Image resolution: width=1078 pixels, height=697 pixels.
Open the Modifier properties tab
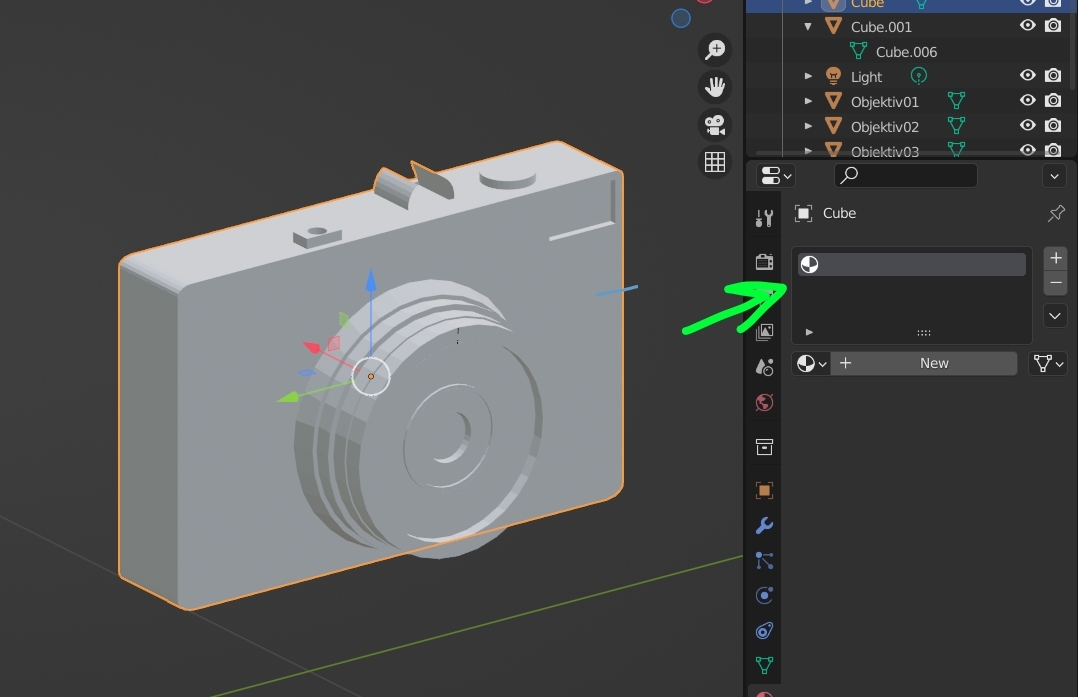pyautogui.click(x=764, y=525)
